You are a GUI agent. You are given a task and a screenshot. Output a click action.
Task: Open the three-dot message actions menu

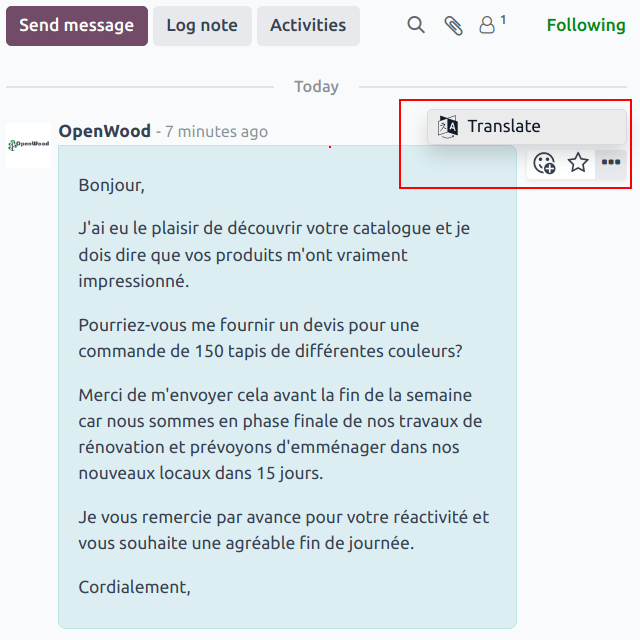point(611,163)
